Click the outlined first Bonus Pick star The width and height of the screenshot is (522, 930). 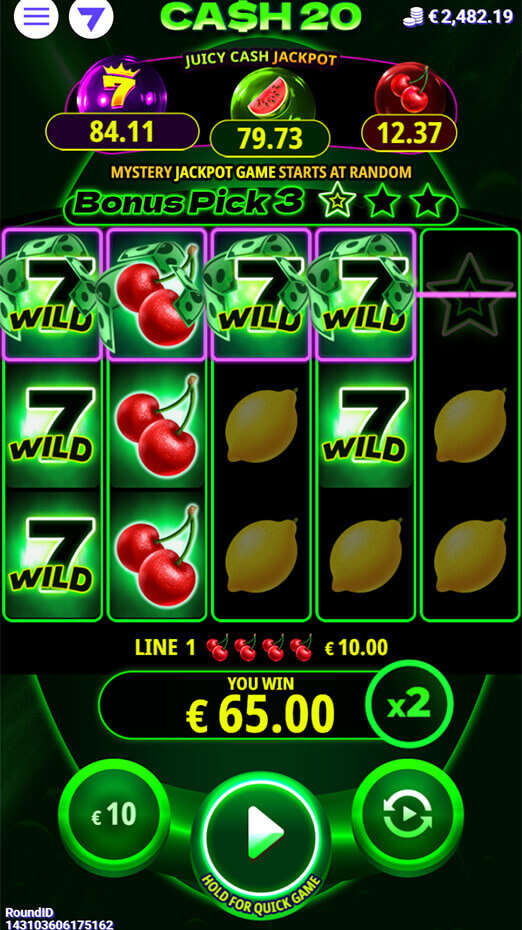click(x=337, y=202)
